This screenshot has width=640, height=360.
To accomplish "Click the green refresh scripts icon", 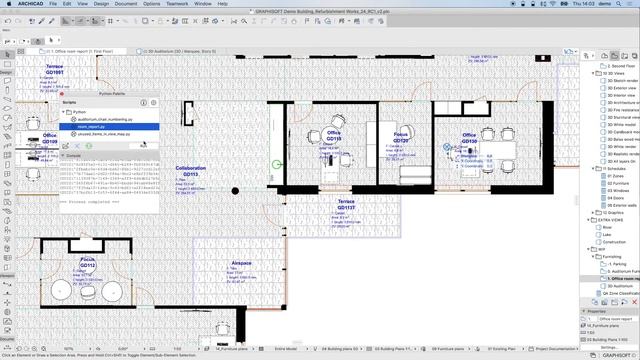I will [89, 146].
